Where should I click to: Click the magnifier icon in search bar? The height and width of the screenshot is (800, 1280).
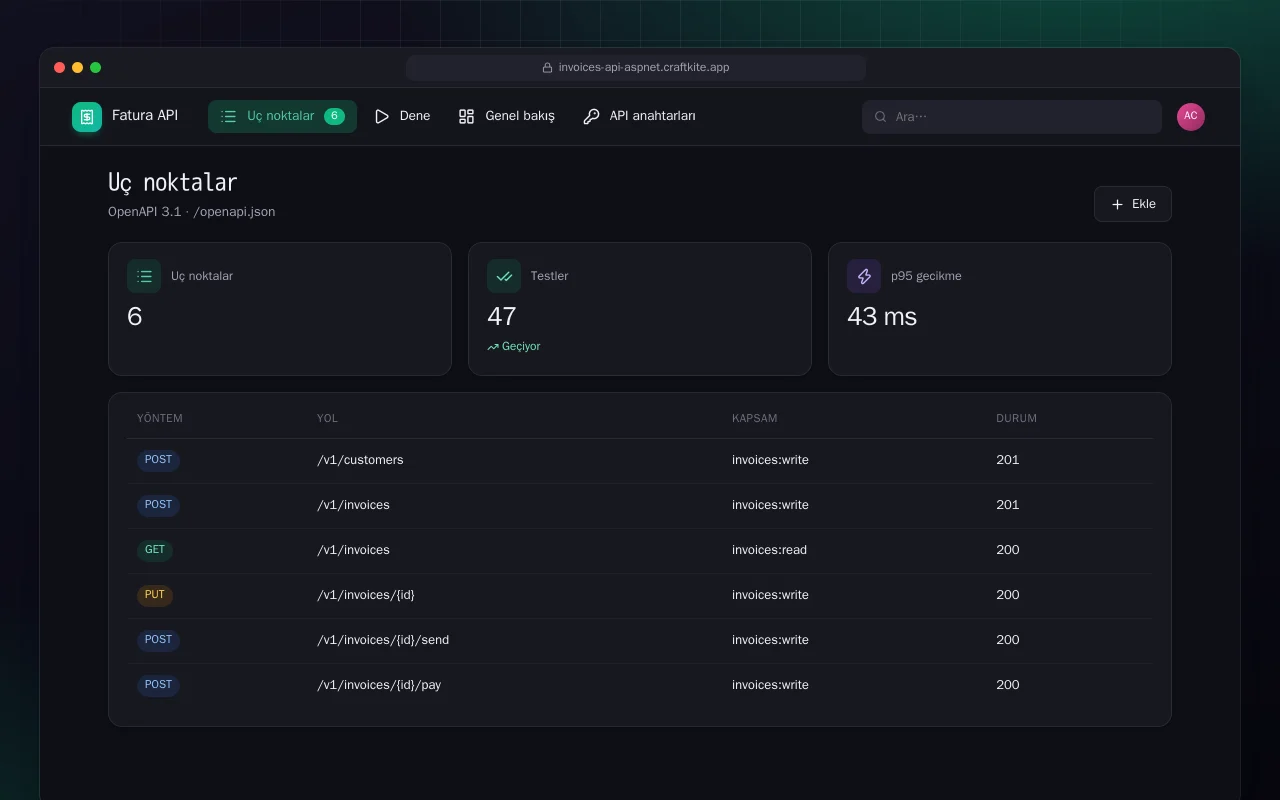881,117
